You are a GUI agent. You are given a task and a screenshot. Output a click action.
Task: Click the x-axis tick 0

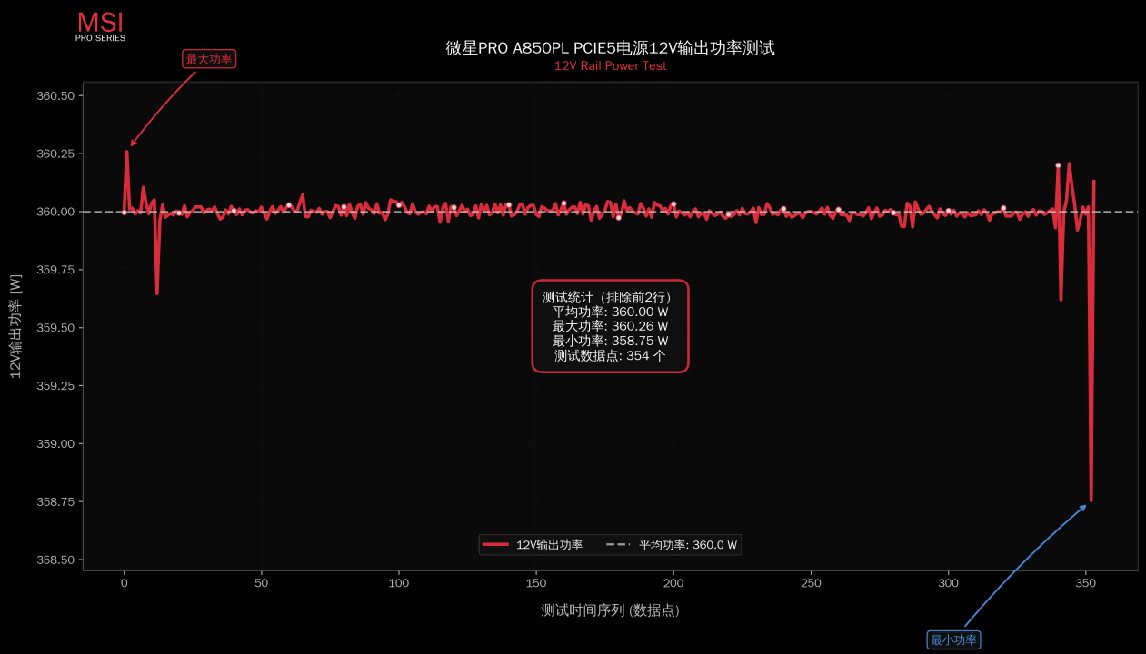pos(124,584)
